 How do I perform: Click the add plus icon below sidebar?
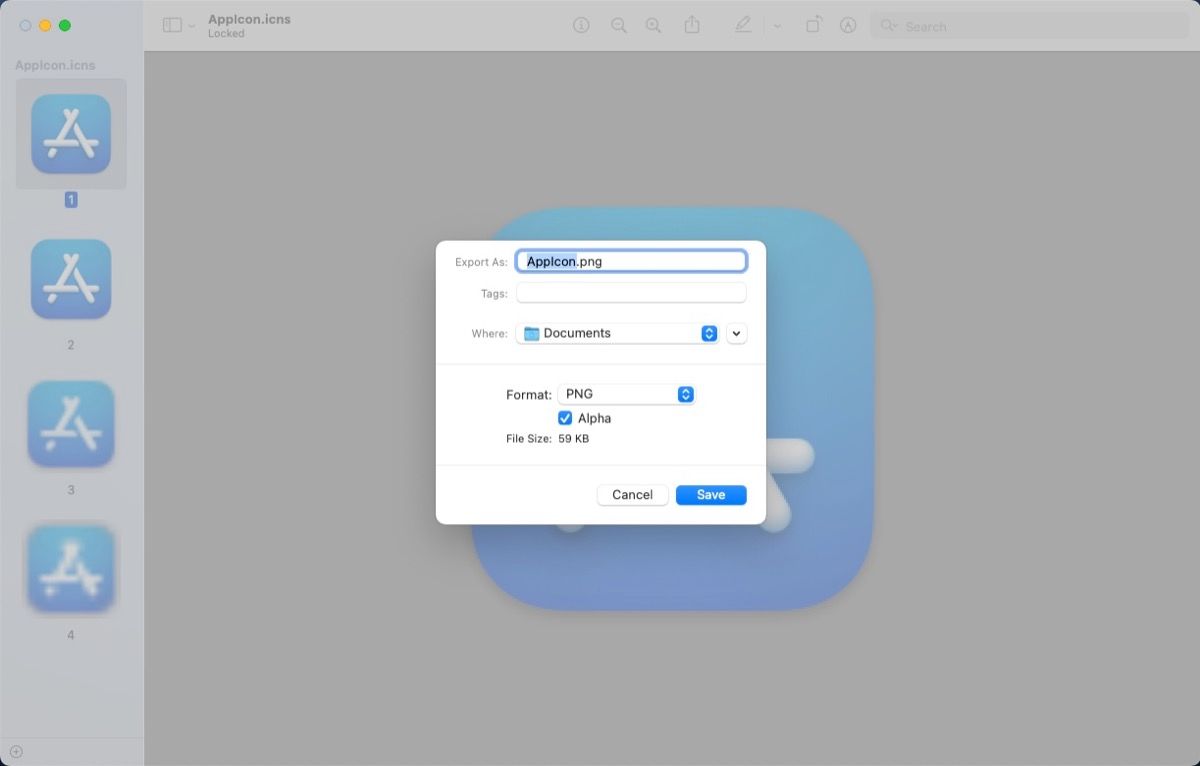16,752
